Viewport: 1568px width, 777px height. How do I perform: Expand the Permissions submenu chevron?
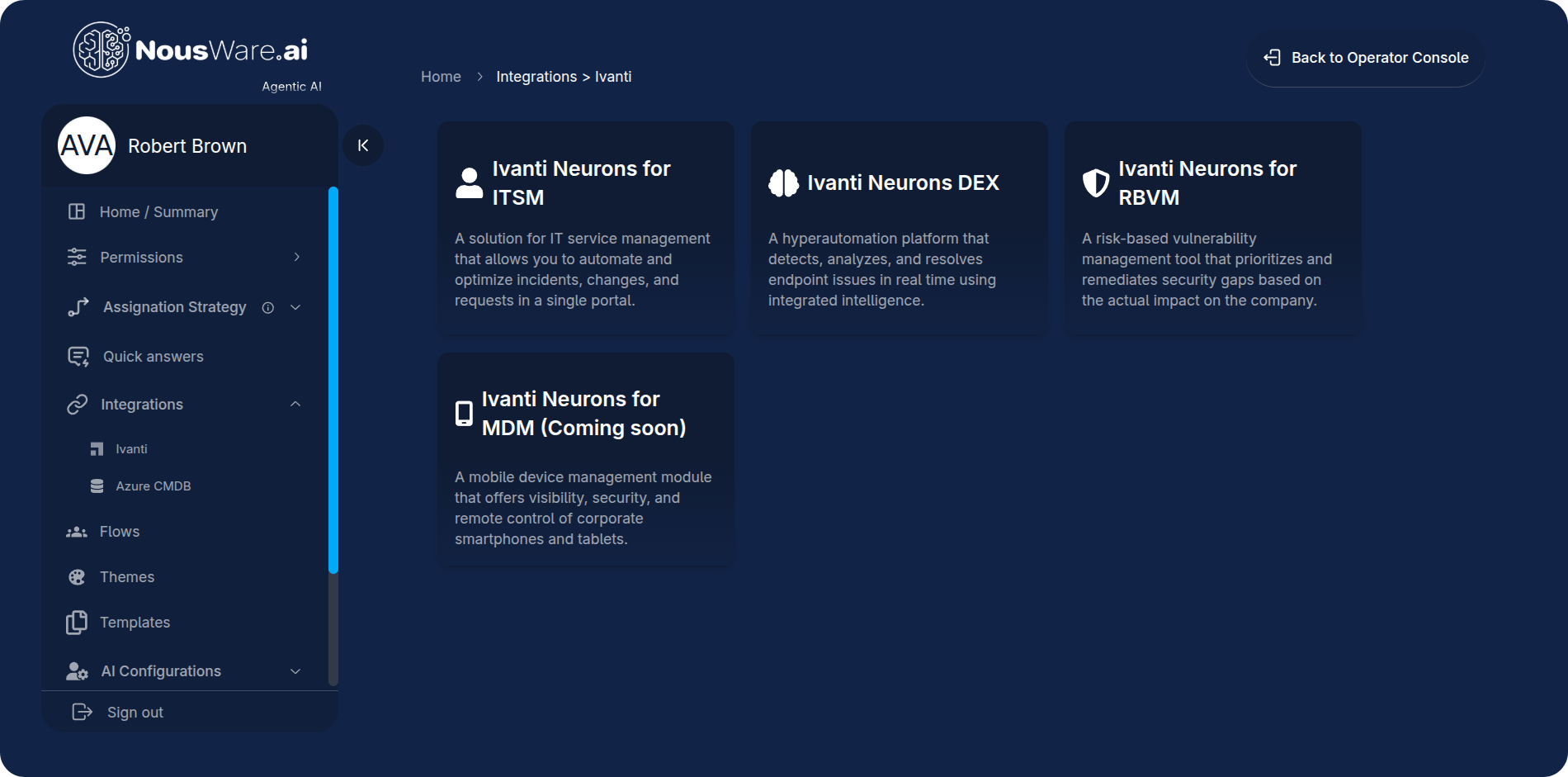click(297, 258)
